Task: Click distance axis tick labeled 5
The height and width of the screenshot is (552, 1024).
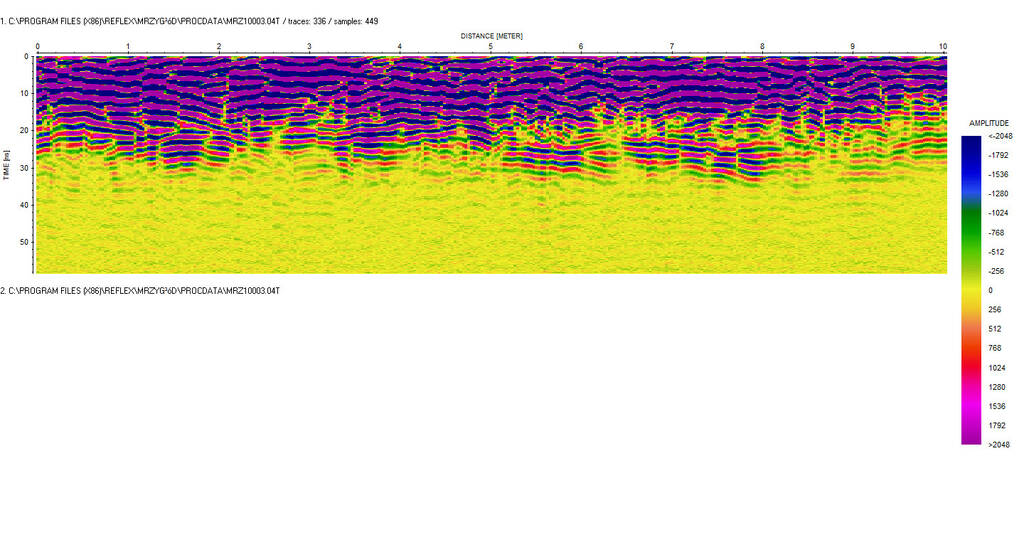Action: 490,47
